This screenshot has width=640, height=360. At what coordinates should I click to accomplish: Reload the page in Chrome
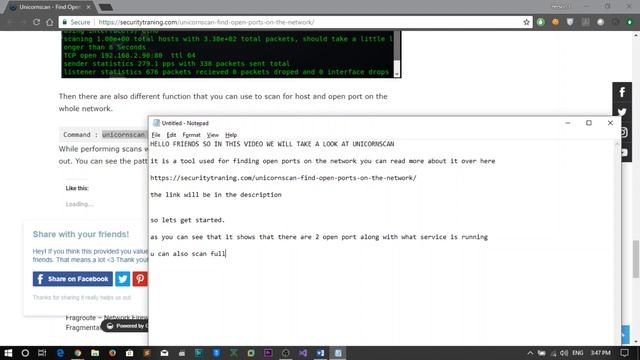36,22
